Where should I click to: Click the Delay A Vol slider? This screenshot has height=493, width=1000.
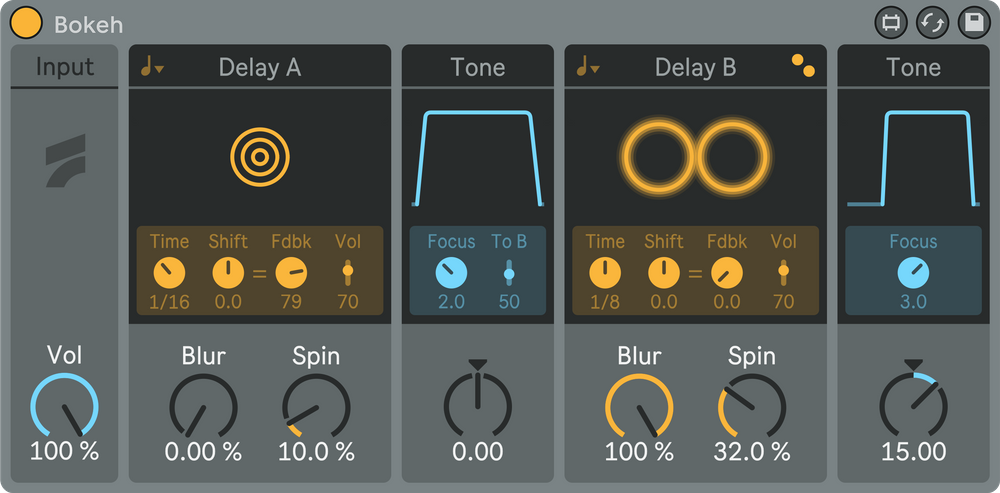point(348,272)
